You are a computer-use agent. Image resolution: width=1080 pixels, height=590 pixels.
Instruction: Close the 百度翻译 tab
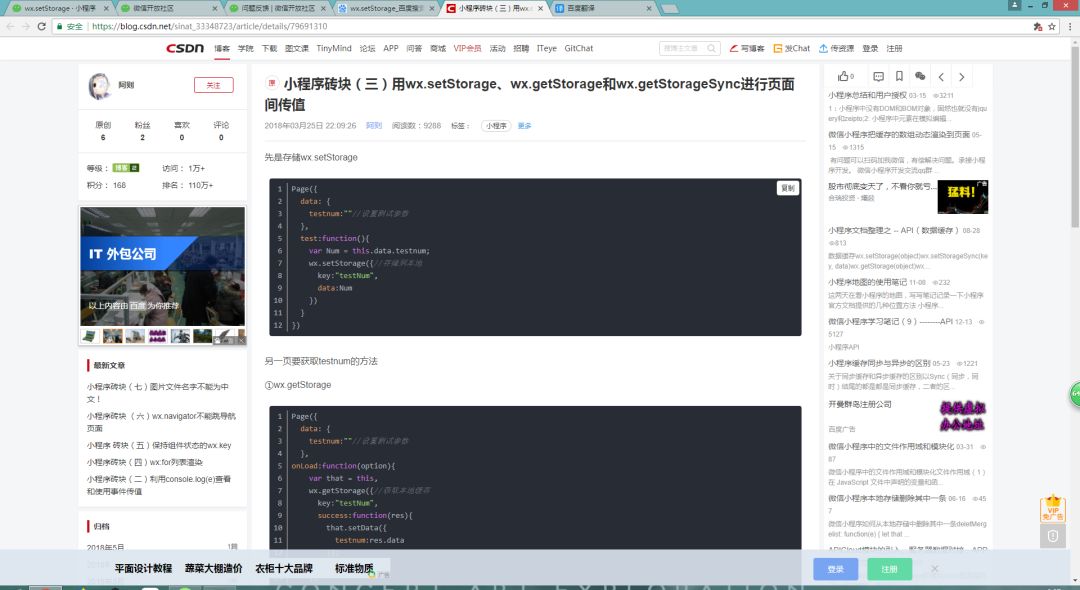(x=649, y=8)
